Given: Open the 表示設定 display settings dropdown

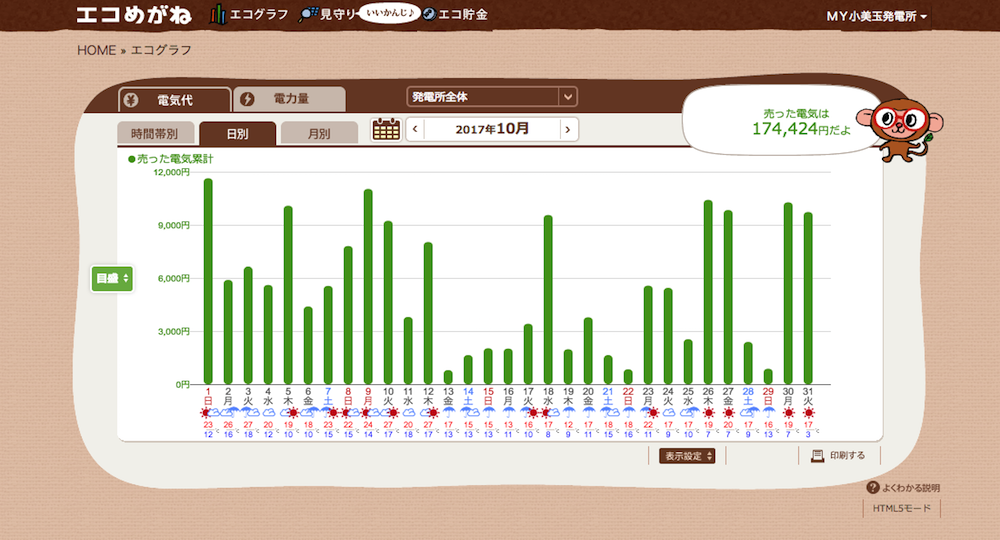Looking at the screenshot, I should 687,456.
